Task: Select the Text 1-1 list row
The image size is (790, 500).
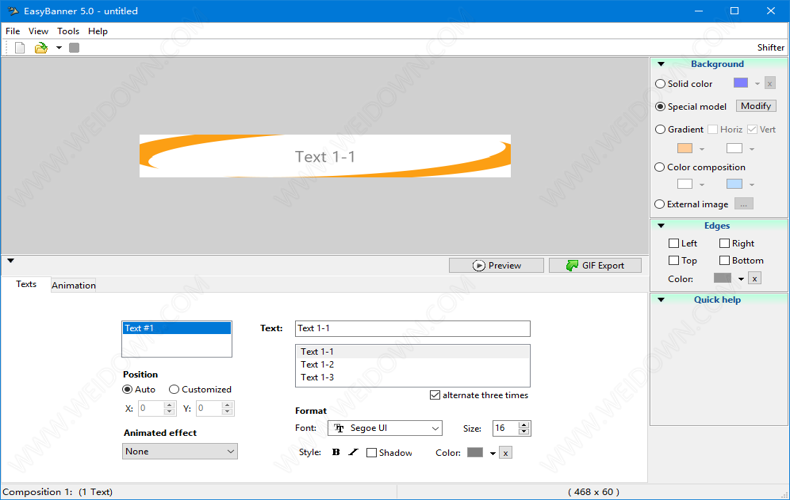Action: [x=413, y=352]
